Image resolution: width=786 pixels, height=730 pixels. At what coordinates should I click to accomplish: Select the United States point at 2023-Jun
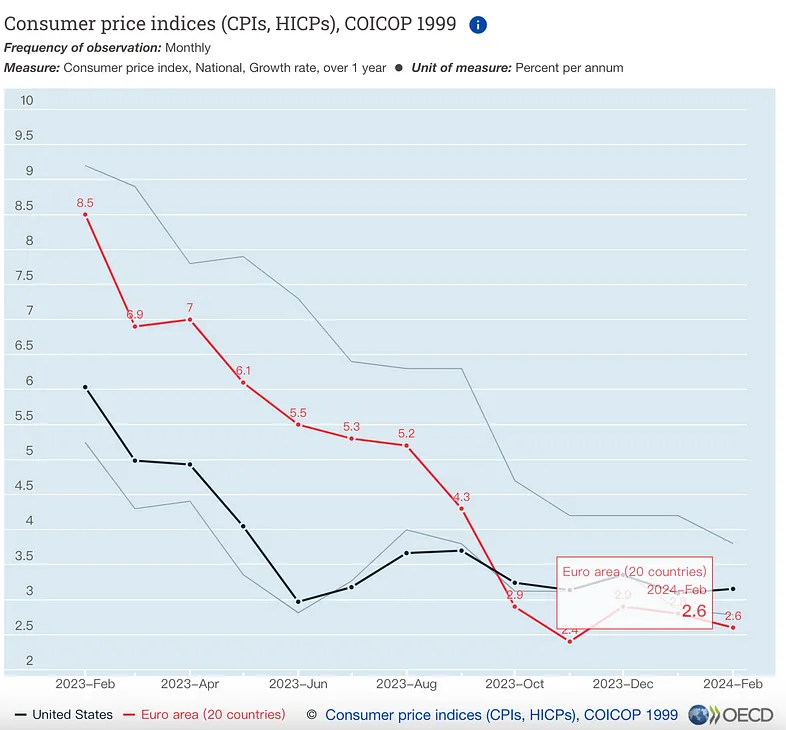[x=298, y=602]
